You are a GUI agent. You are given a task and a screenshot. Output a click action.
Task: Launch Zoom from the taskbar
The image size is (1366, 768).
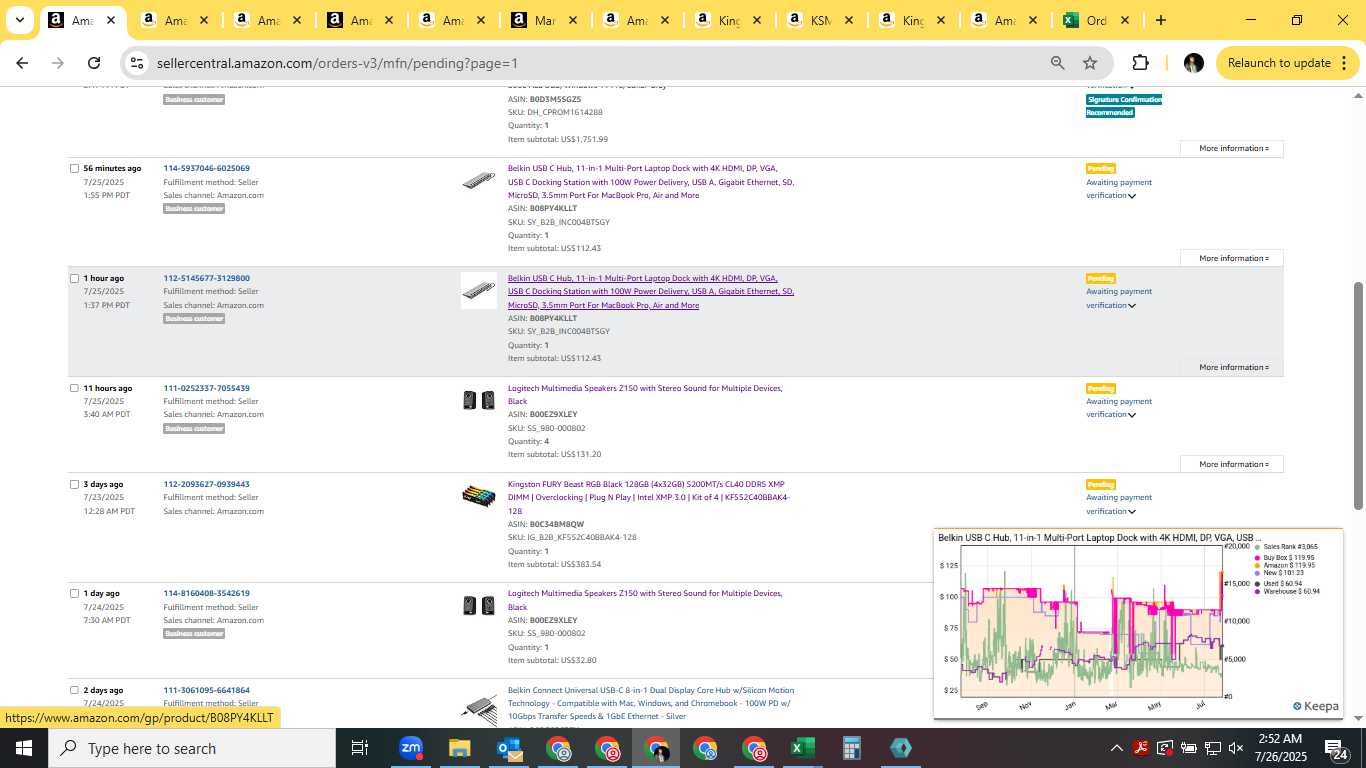click(410, 748)
